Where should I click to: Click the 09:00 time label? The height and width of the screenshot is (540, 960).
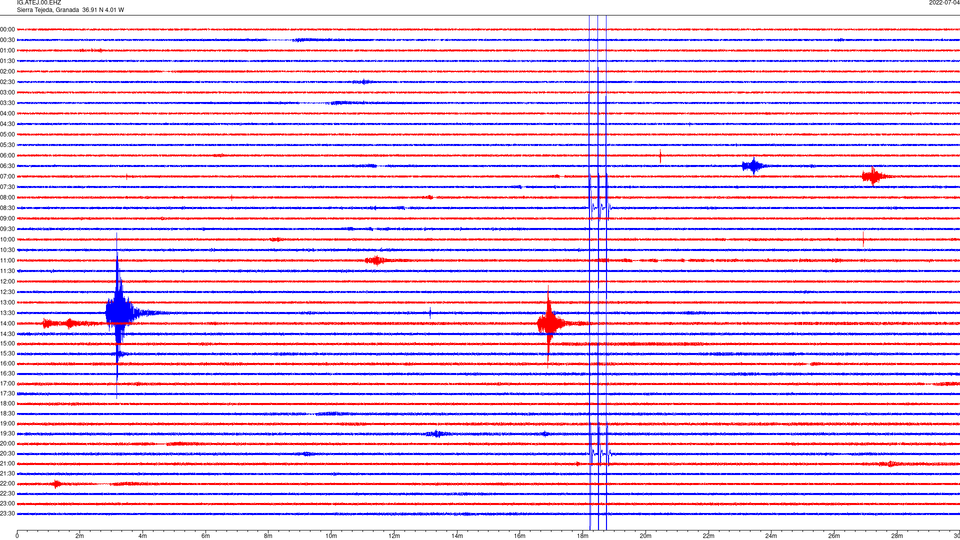[x=7, y=219]
